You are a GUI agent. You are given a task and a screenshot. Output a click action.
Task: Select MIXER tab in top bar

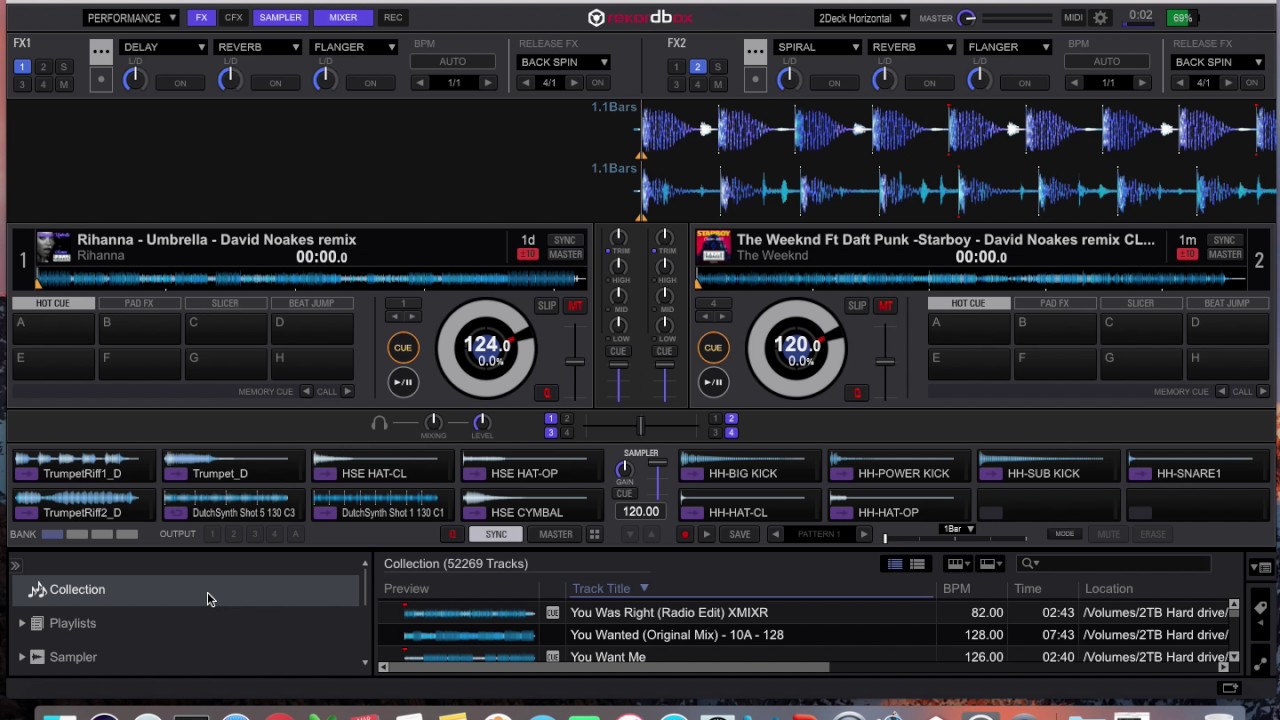click(x=343, y=18)
